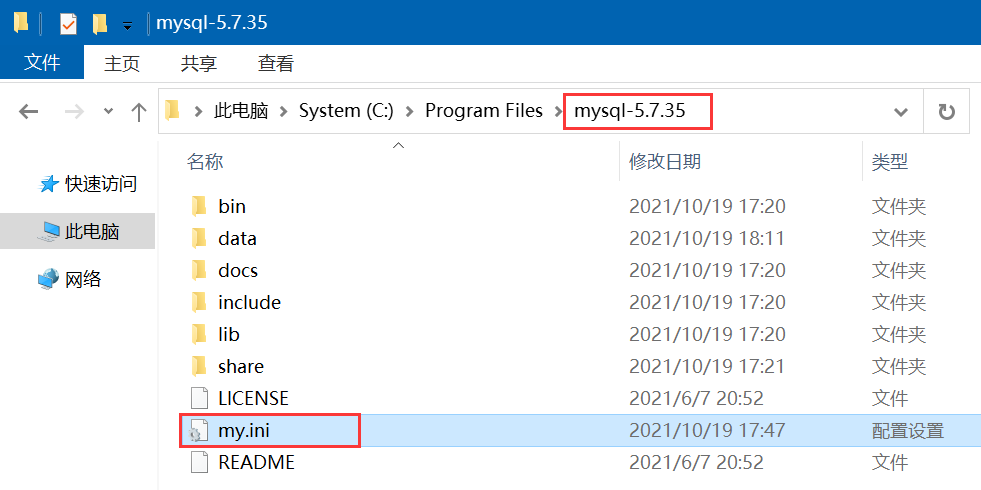This screenshot has height=490, width=981.
Task: Expand the chevron after Program Files
Action: point(557,112)
